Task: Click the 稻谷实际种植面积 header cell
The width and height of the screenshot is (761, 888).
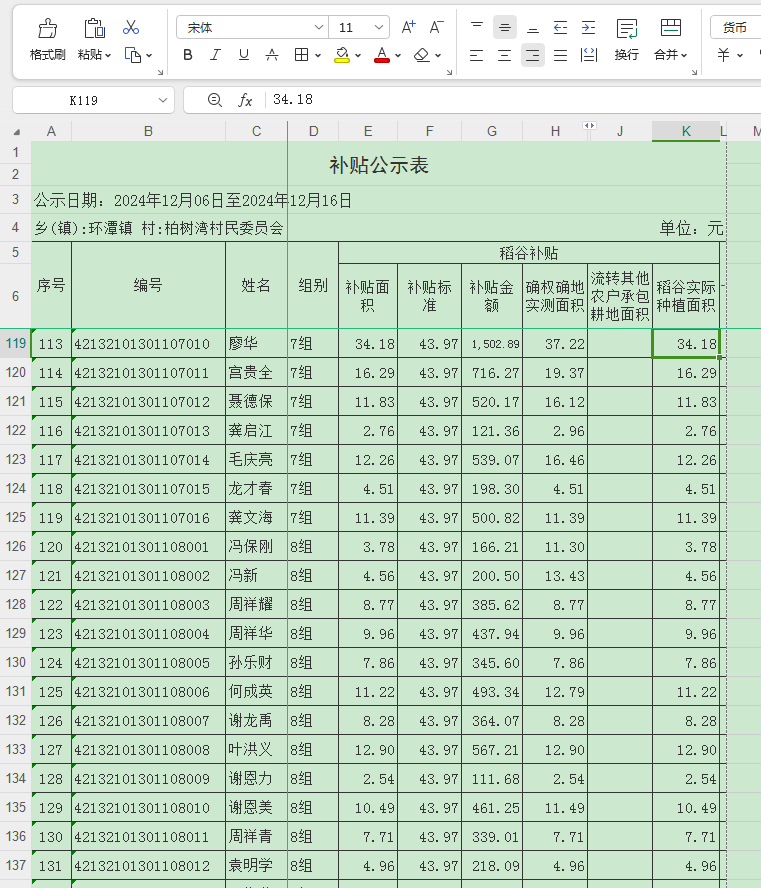Action: 686,296
